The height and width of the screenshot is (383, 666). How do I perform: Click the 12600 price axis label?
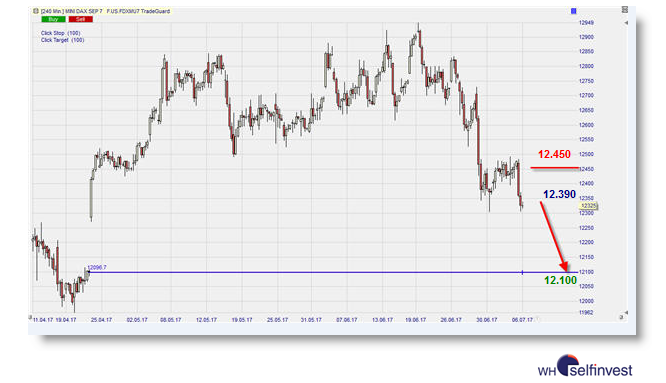pyautogui.click(x=586, y=125)
